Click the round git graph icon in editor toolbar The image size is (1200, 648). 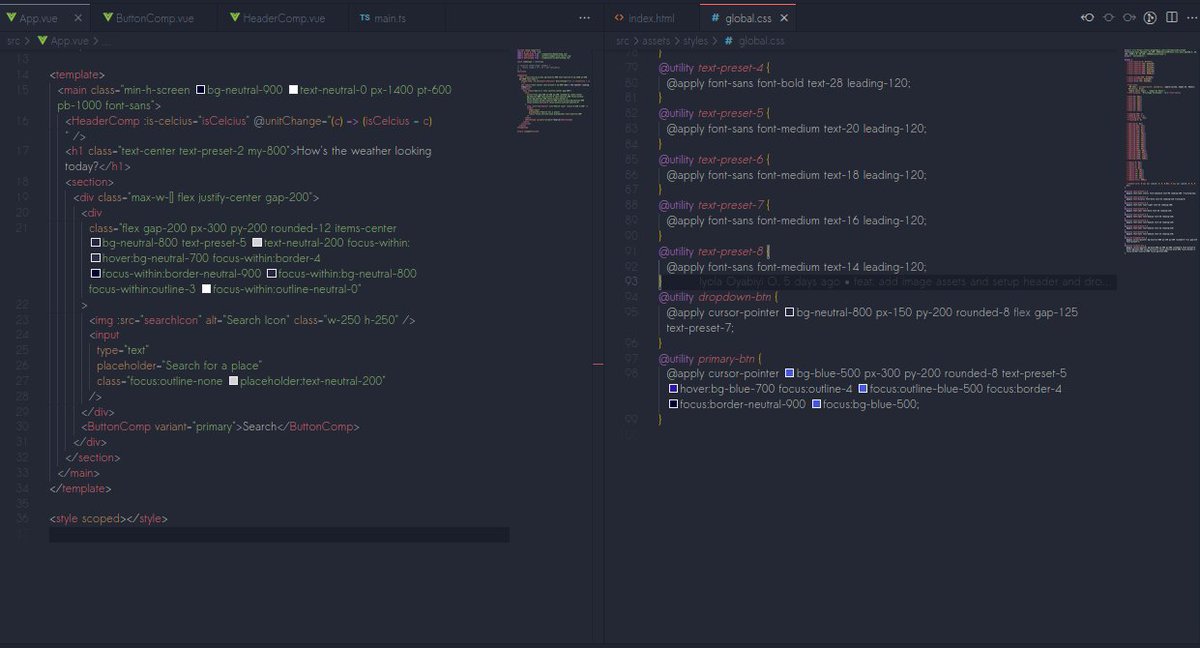tap(1150, 18)
